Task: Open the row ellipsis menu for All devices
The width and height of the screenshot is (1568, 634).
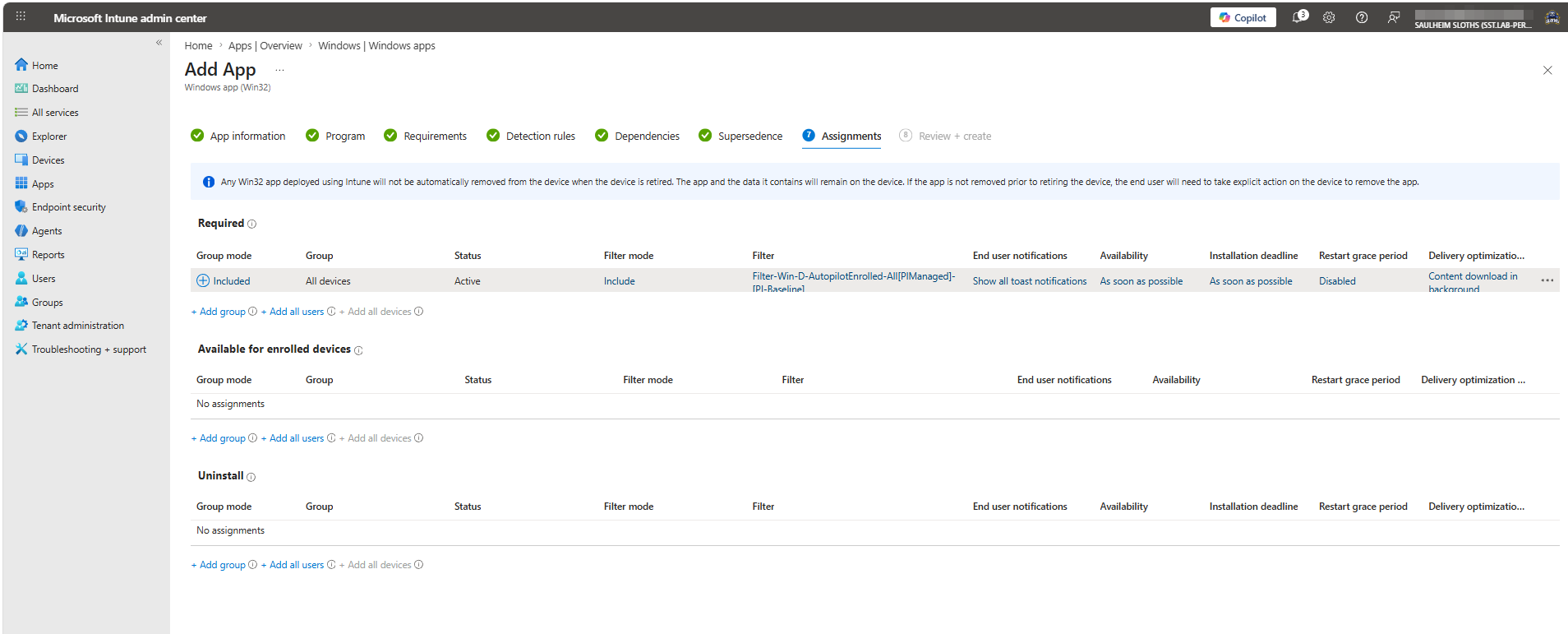Action: point(1547,280)
